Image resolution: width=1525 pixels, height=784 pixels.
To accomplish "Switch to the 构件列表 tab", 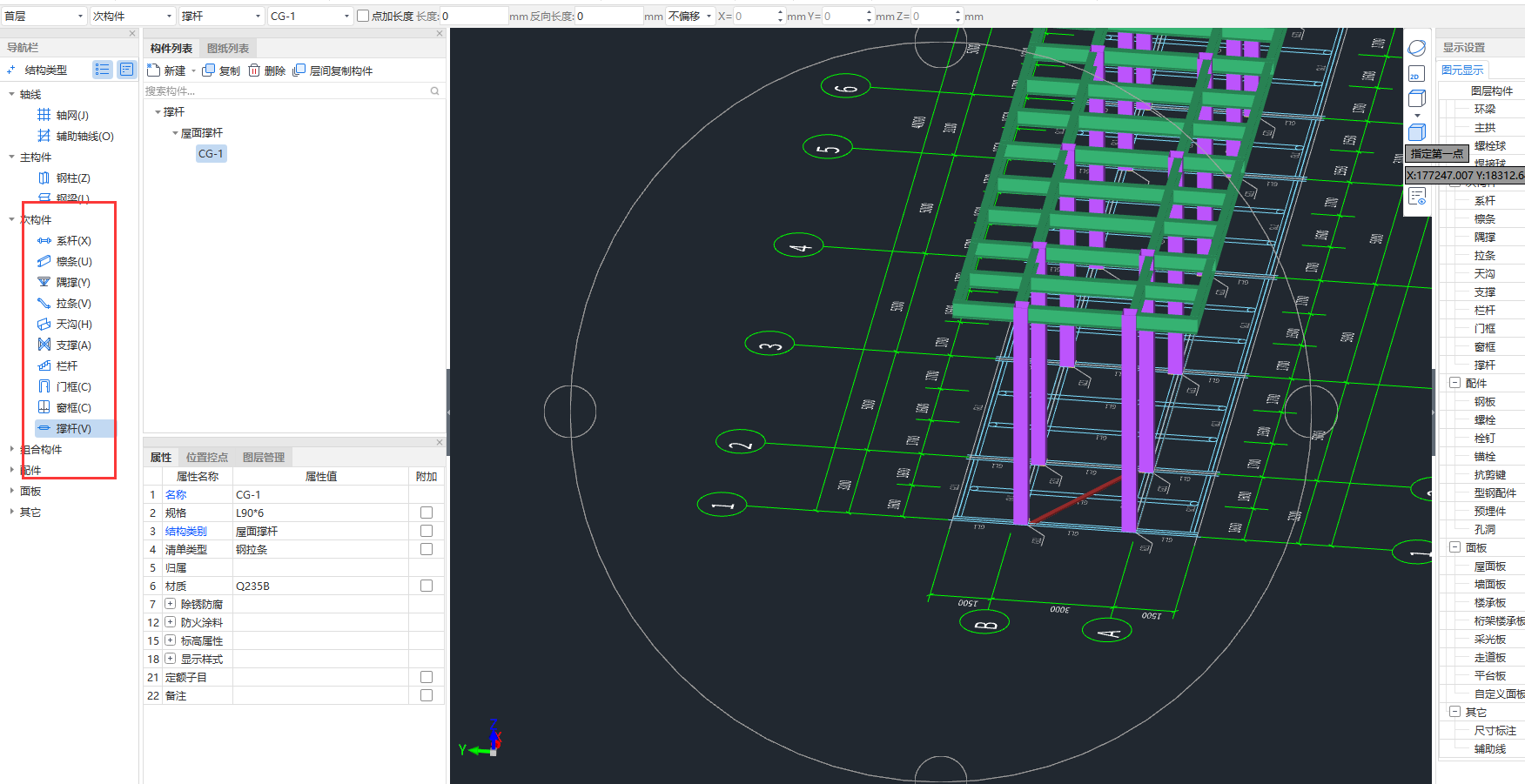I will coord(171,49).
